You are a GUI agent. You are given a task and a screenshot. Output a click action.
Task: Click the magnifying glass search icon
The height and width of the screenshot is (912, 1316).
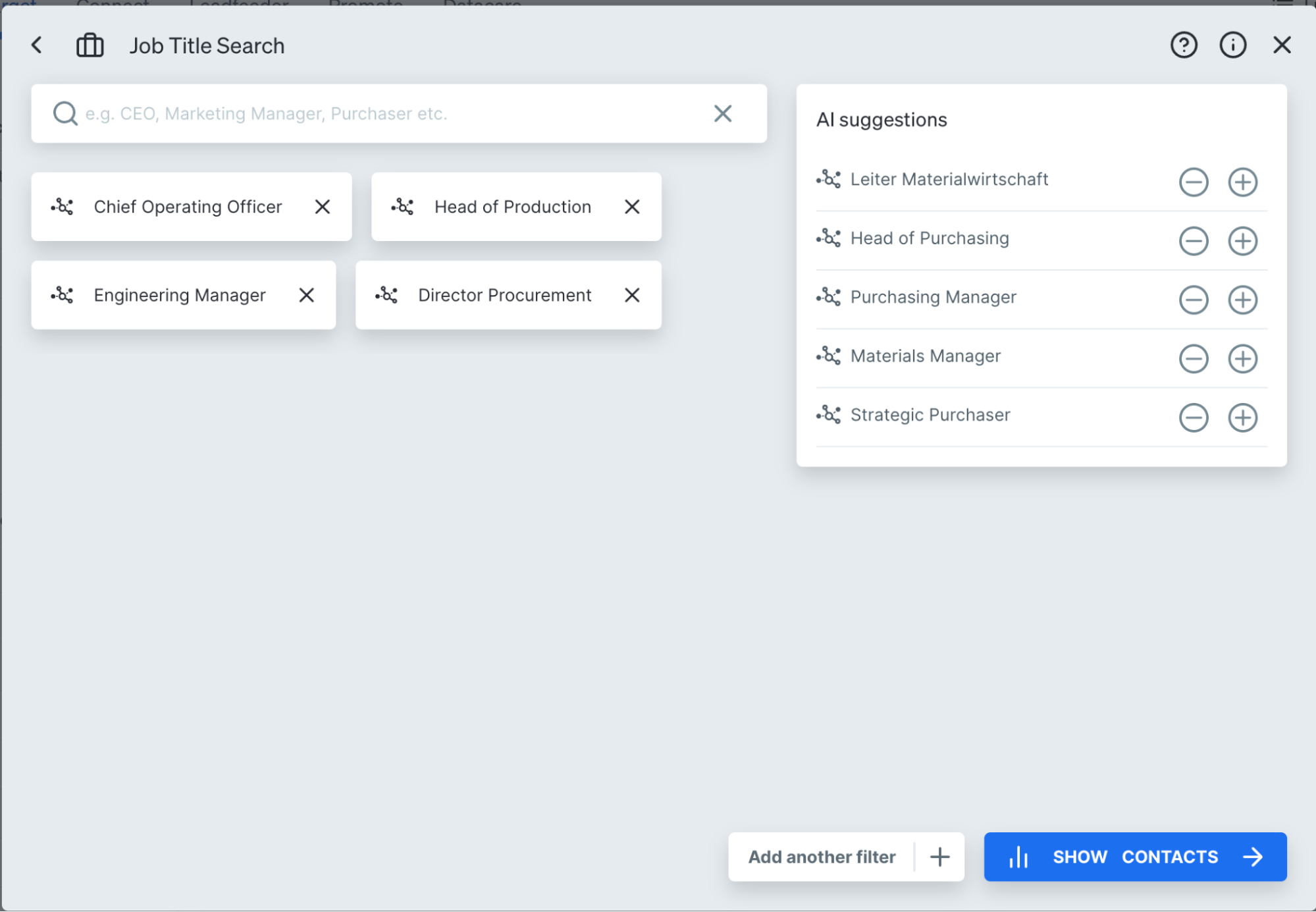(64, 113)
